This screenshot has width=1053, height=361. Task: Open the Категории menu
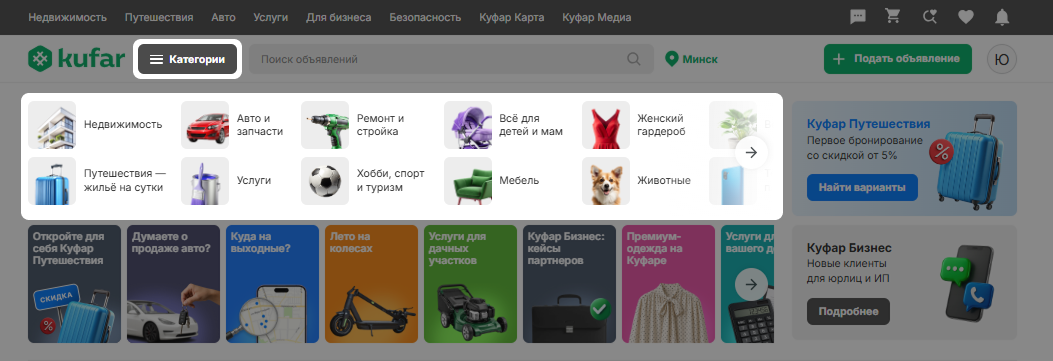click(187, 59)
